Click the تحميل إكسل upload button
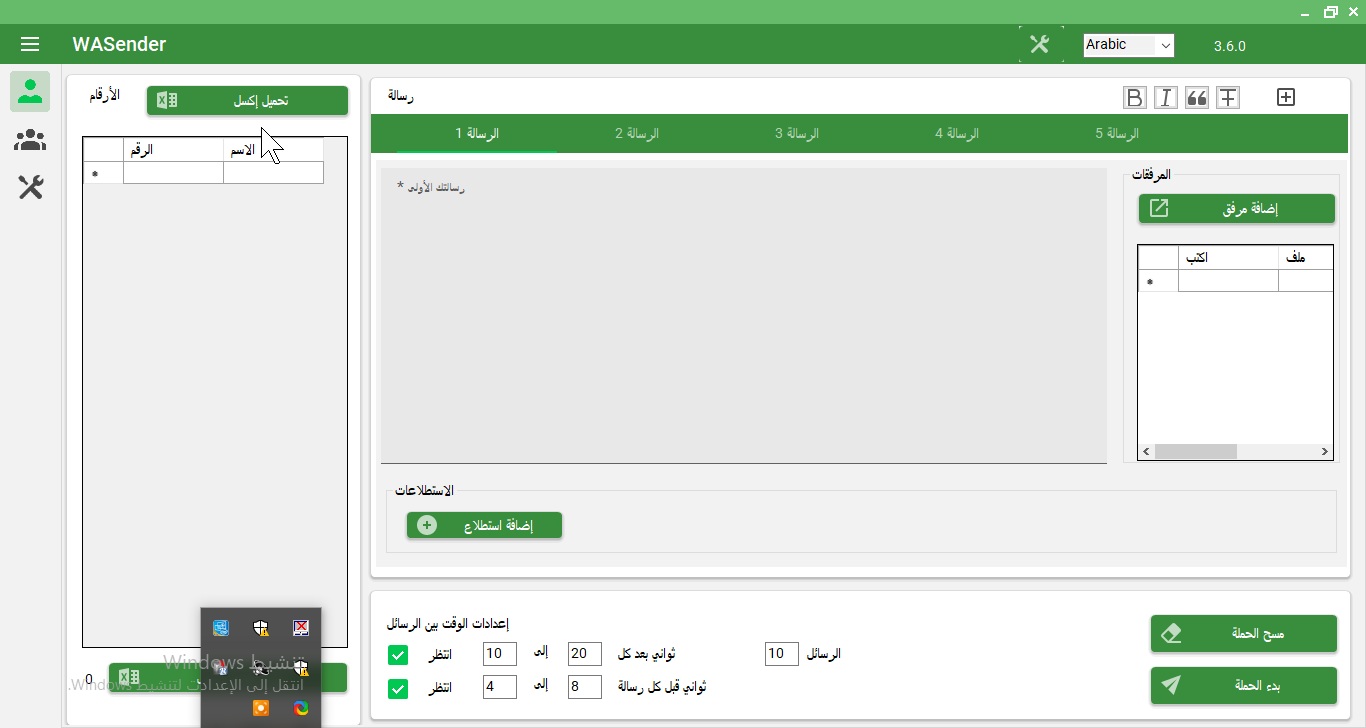 point(247,101)
